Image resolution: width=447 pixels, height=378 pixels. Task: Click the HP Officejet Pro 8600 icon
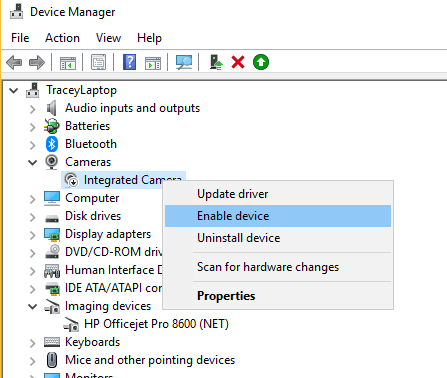coord(71,324)
